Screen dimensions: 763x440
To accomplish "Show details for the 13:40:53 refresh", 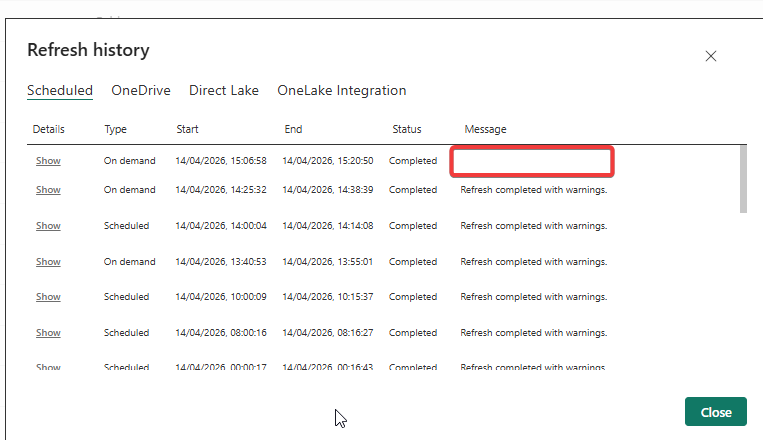I will click(48, 262).
